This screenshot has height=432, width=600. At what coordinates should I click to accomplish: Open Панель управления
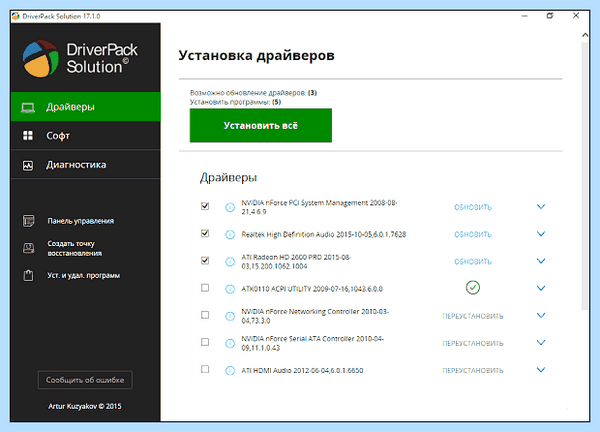(80, 221)
